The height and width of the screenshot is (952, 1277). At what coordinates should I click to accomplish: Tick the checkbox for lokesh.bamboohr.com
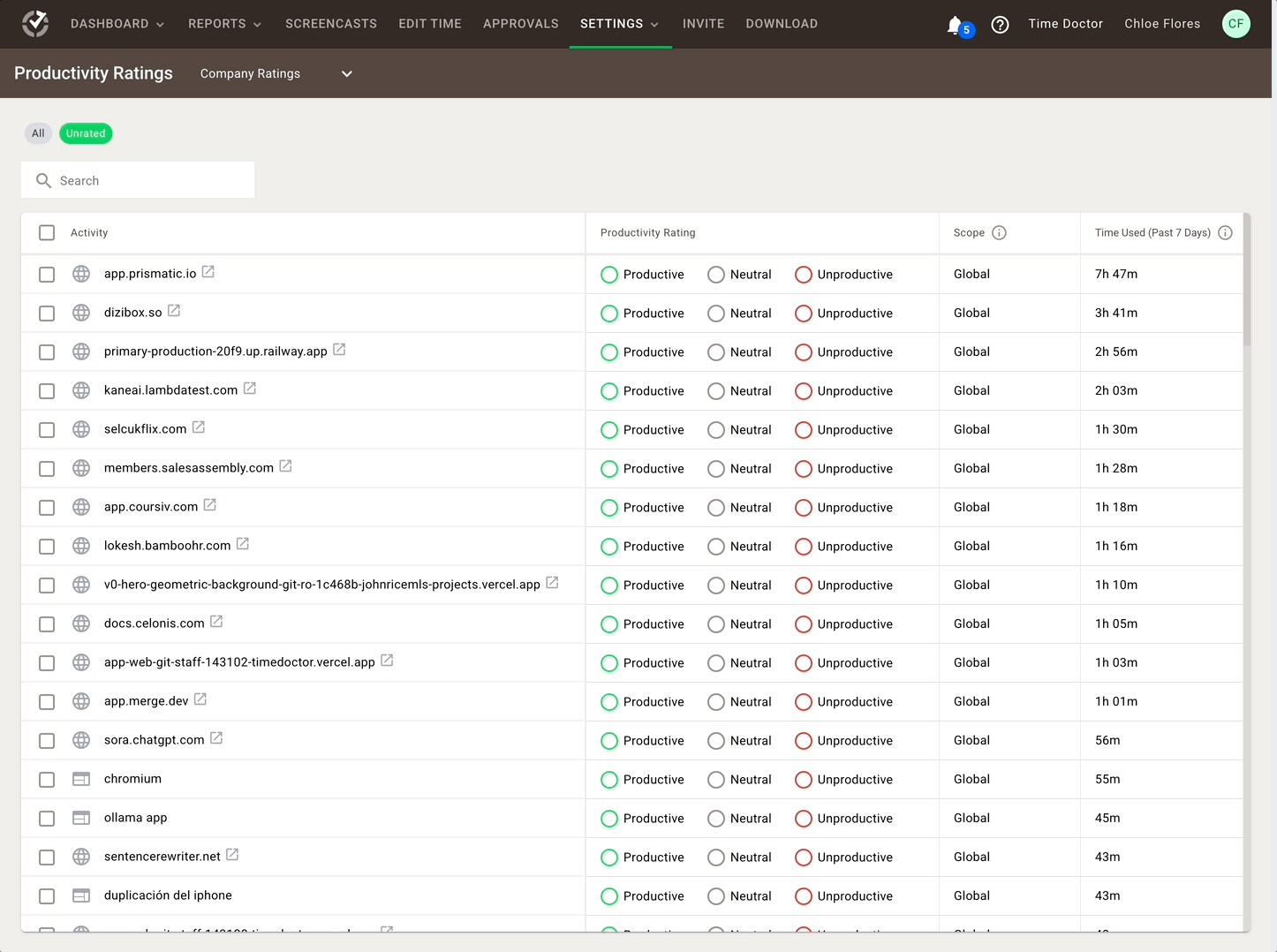pyautogui.click(x=47, y=547)
